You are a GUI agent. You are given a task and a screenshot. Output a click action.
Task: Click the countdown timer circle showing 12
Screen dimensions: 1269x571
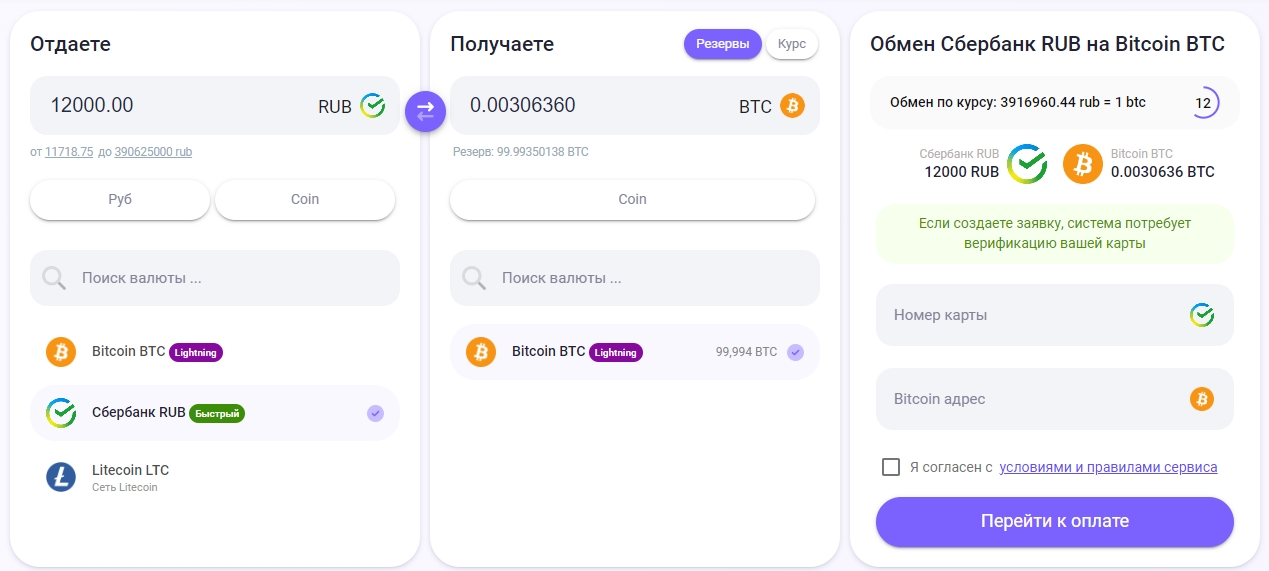pos(1203,103)
